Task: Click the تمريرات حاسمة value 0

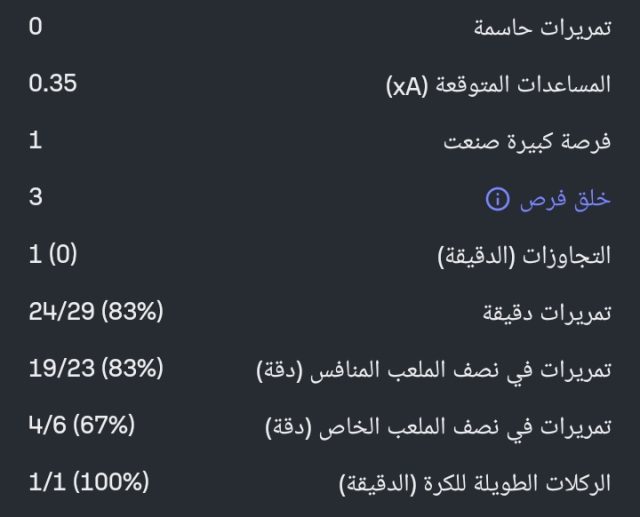Action: click(35, 27)
